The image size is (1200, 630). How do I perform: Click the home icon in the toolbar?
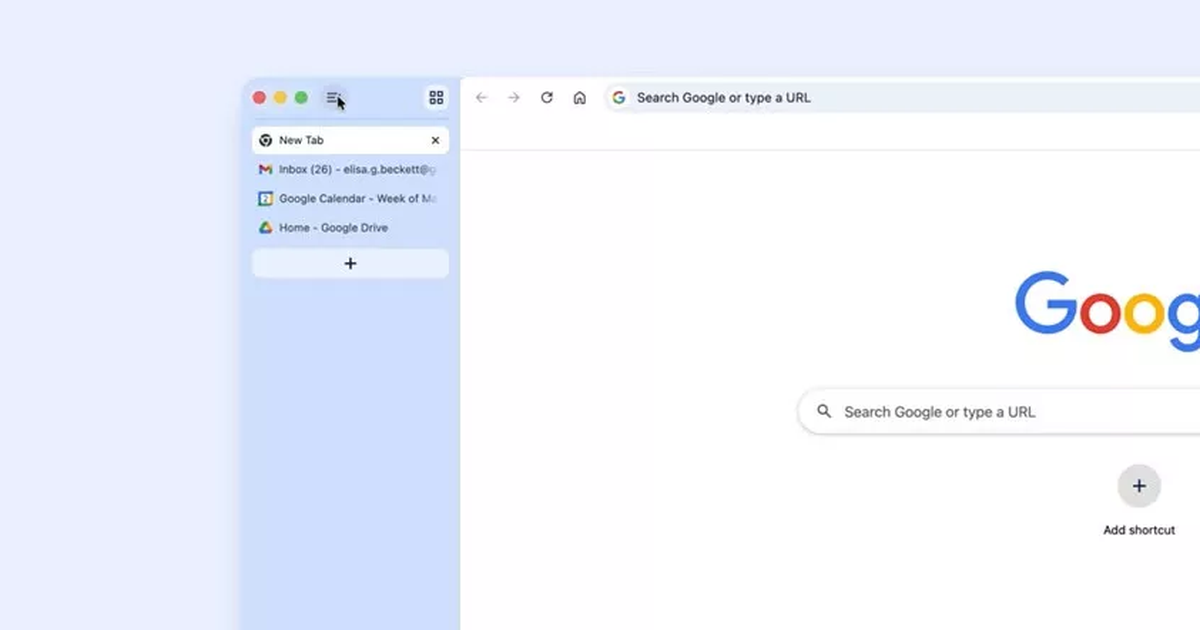(x=580, y=97)
